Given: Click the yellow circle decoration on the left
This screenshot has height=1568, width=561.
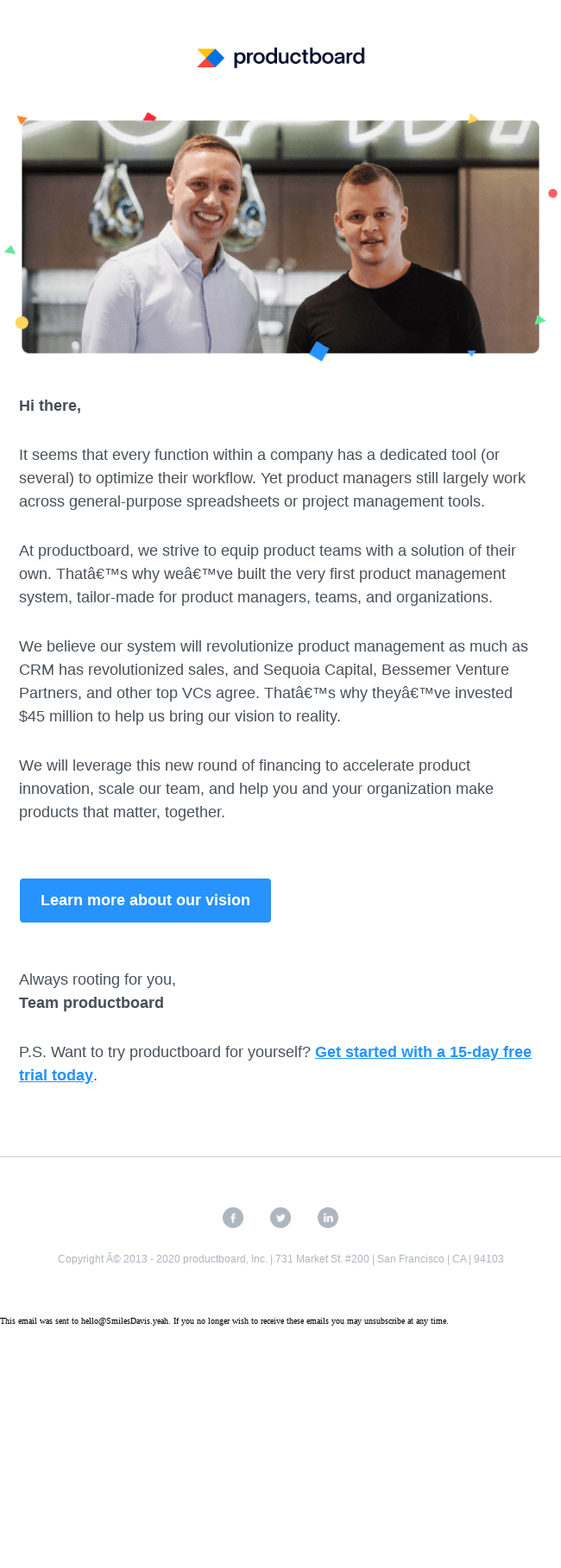Looking at the screenshot, I should point(22,322).
